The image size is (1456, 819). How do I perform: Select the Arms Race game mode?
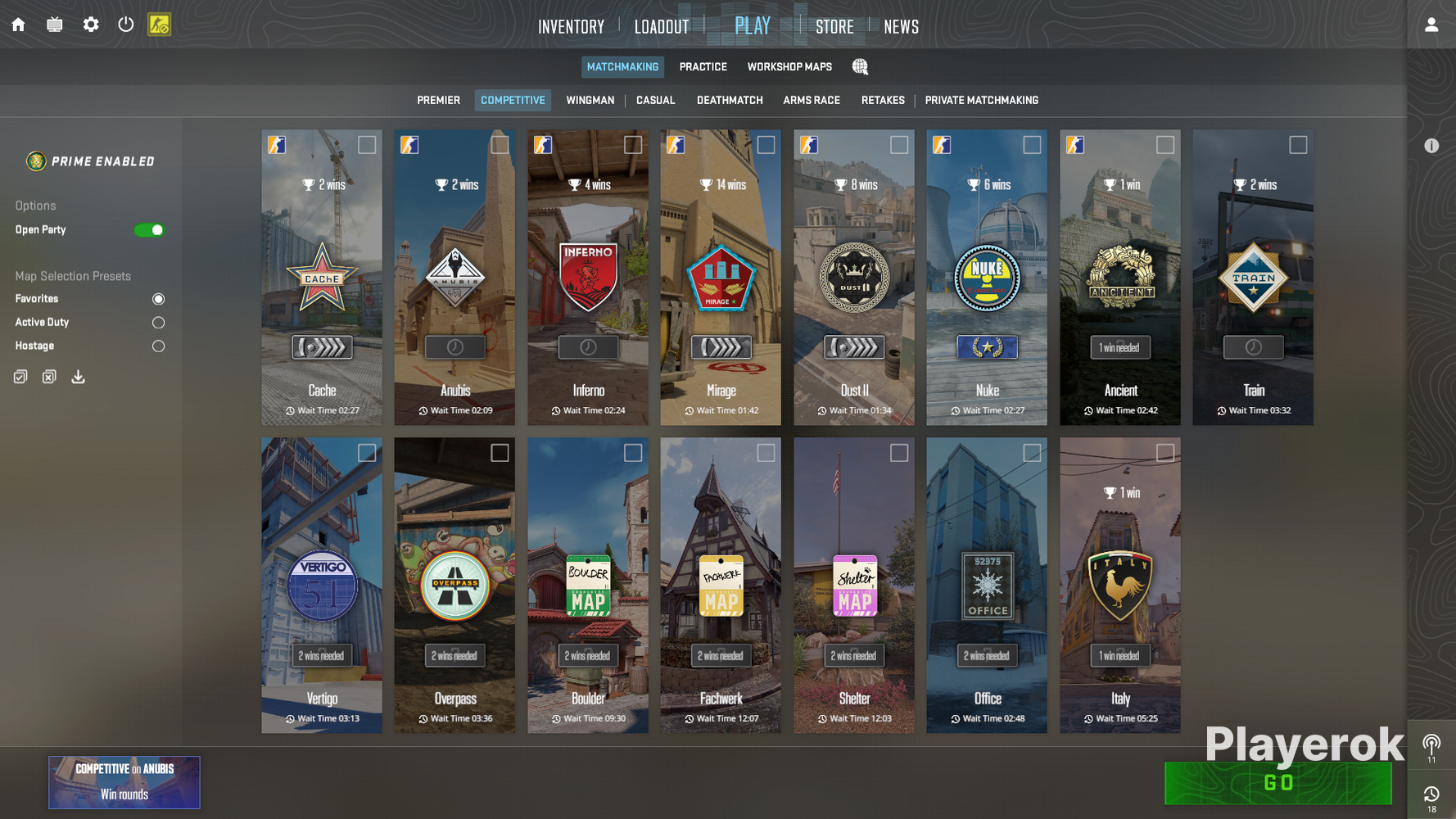click(812, 101)
